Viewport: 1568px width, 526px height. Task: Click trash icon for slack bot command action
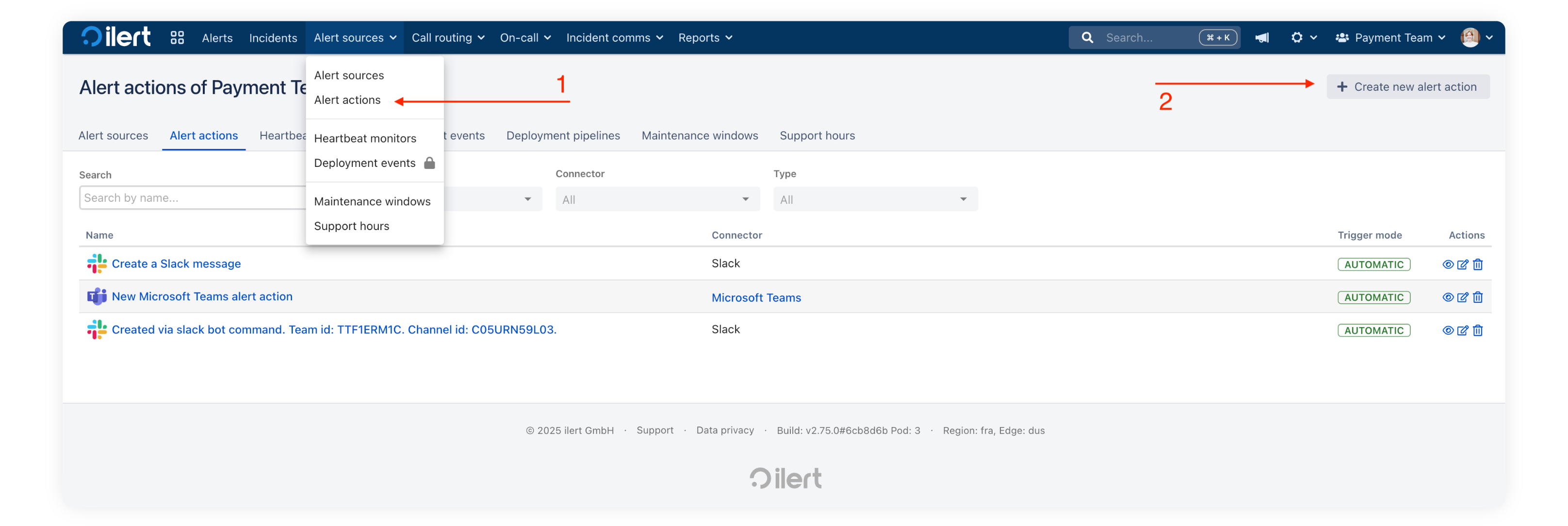tap(1477, 330)
